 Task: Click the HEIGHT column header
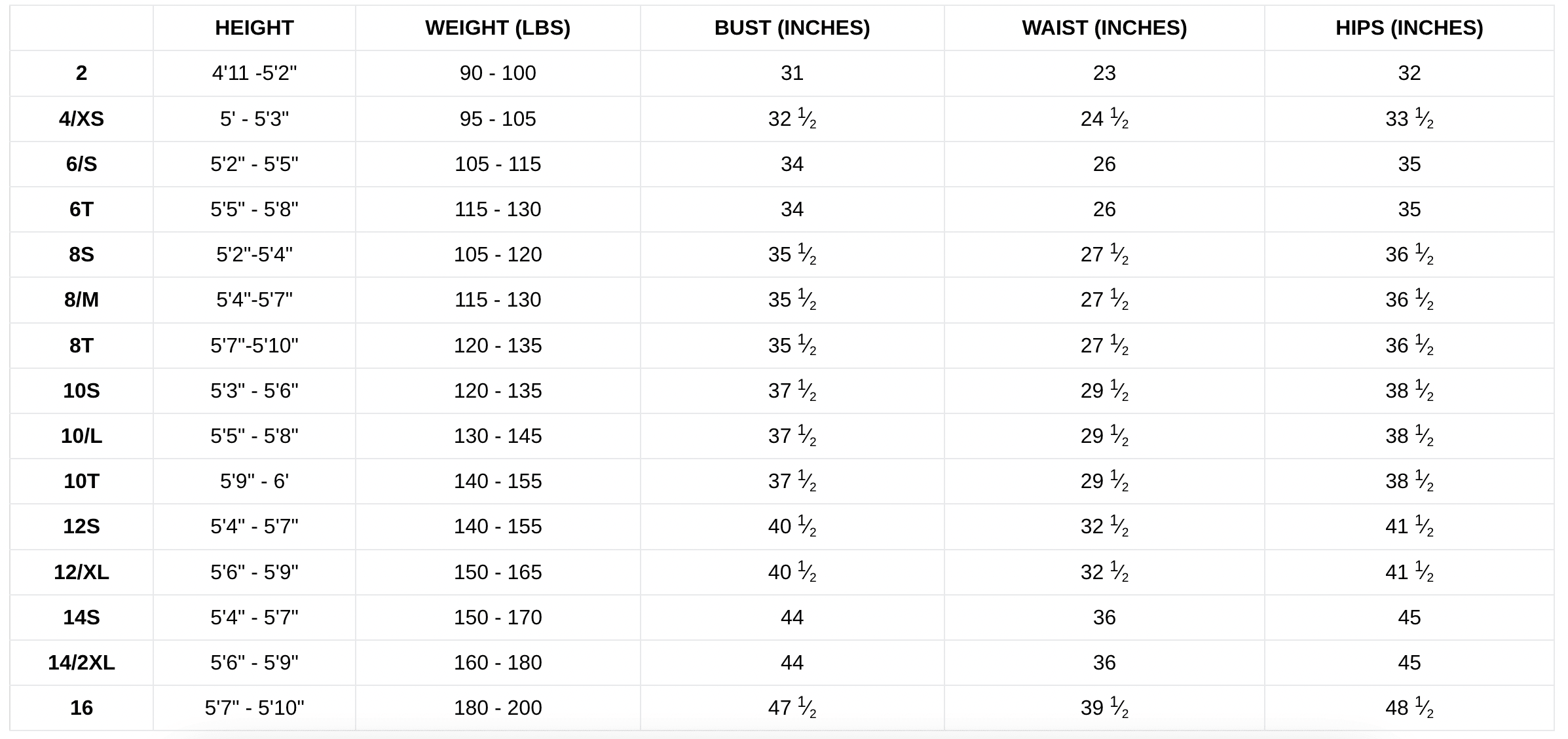[254, 28]
